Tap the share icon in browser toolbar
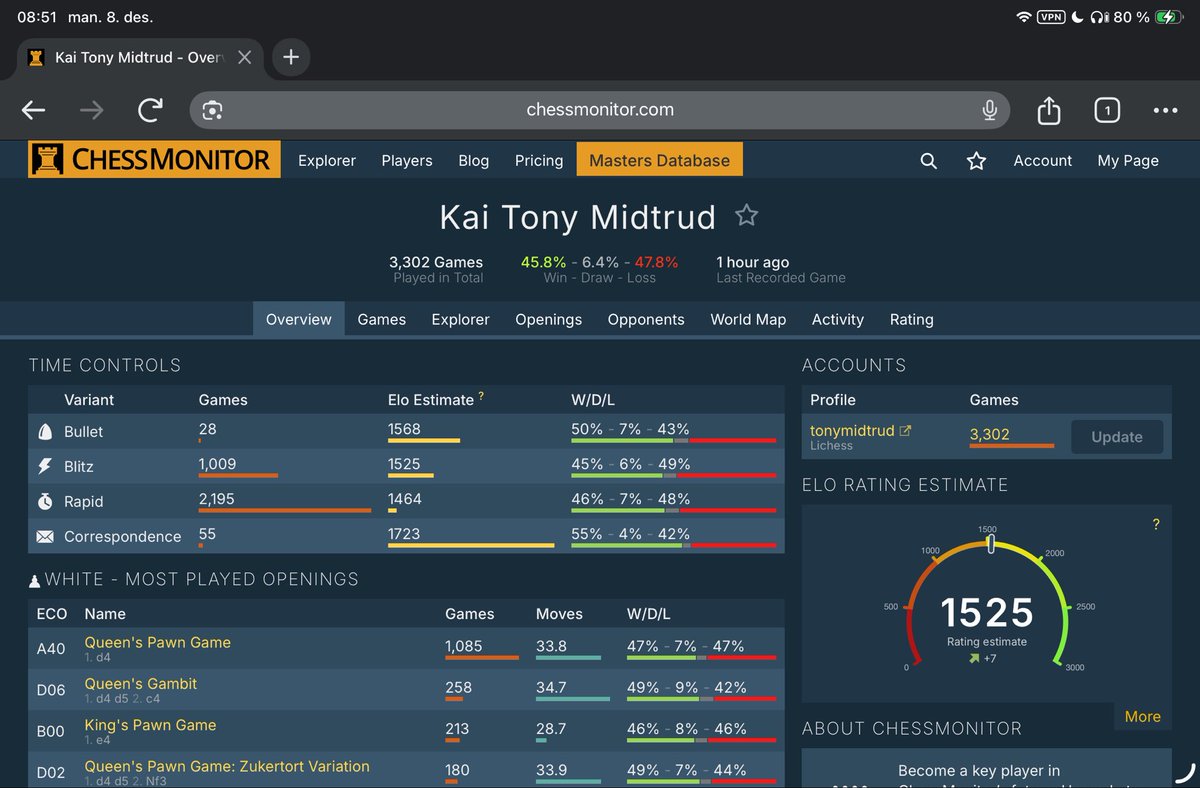Viewport: 1200px width, 788px height. coord(1048,110)
